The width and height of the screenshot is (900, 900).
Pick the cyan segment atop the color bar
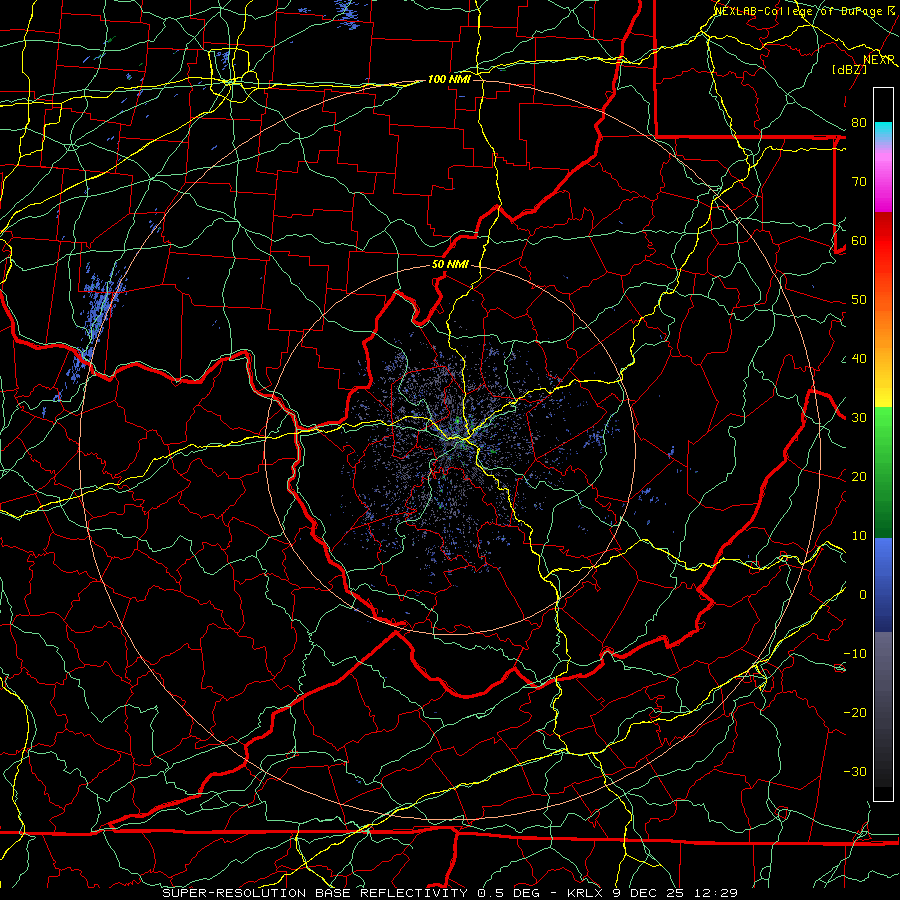[x=883, y=132]
